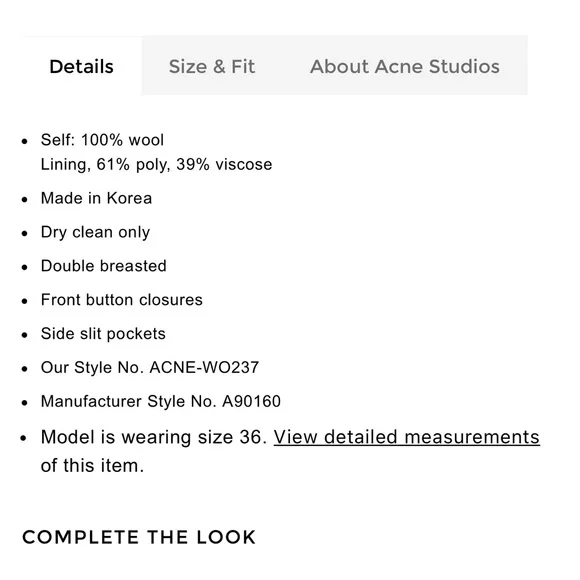Click the bullet before Dry clean only

tap(24, 233)
